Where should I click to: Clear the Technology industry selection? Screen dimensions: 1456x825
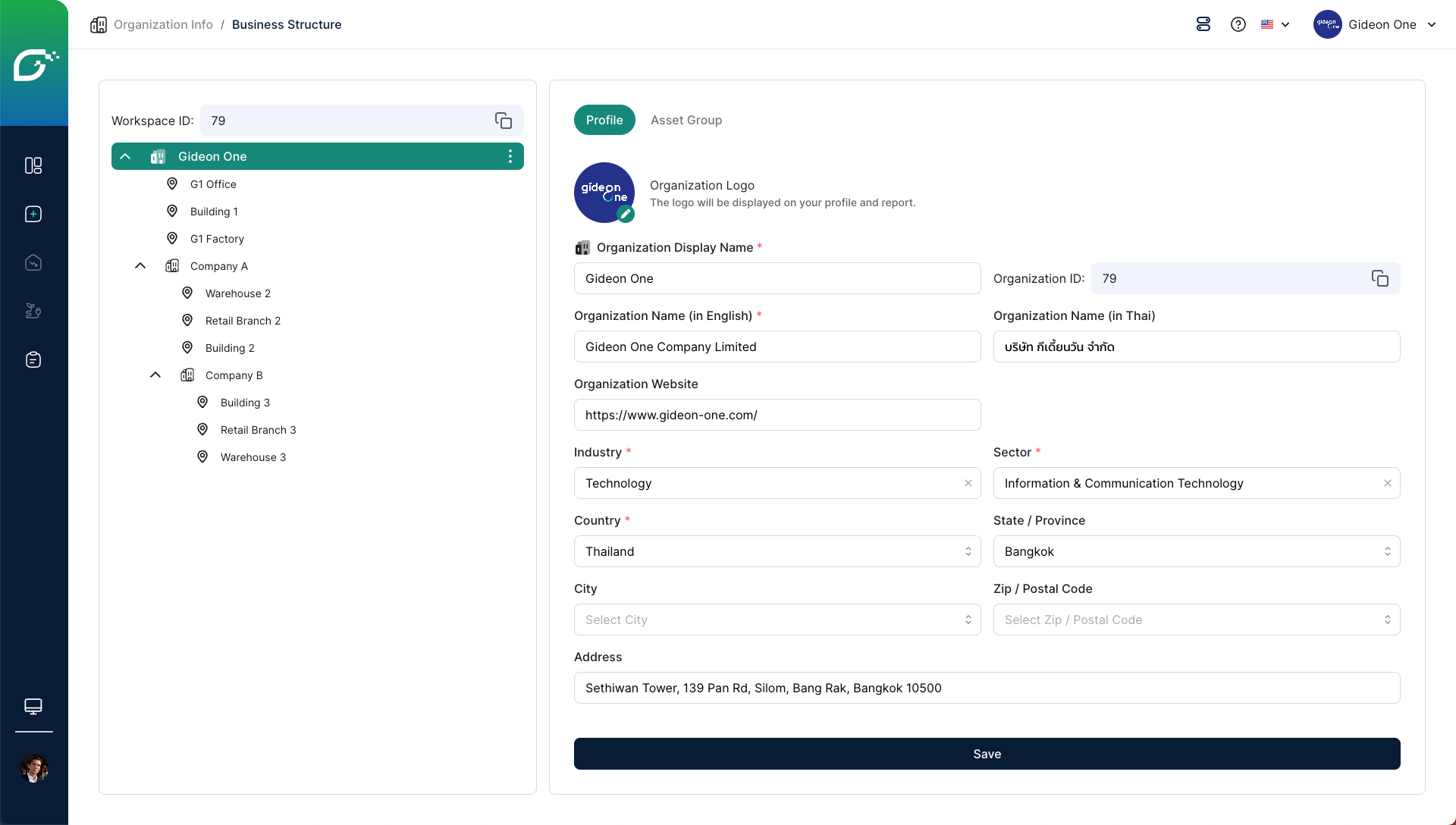pyautogui.click(x=968, y=483)
